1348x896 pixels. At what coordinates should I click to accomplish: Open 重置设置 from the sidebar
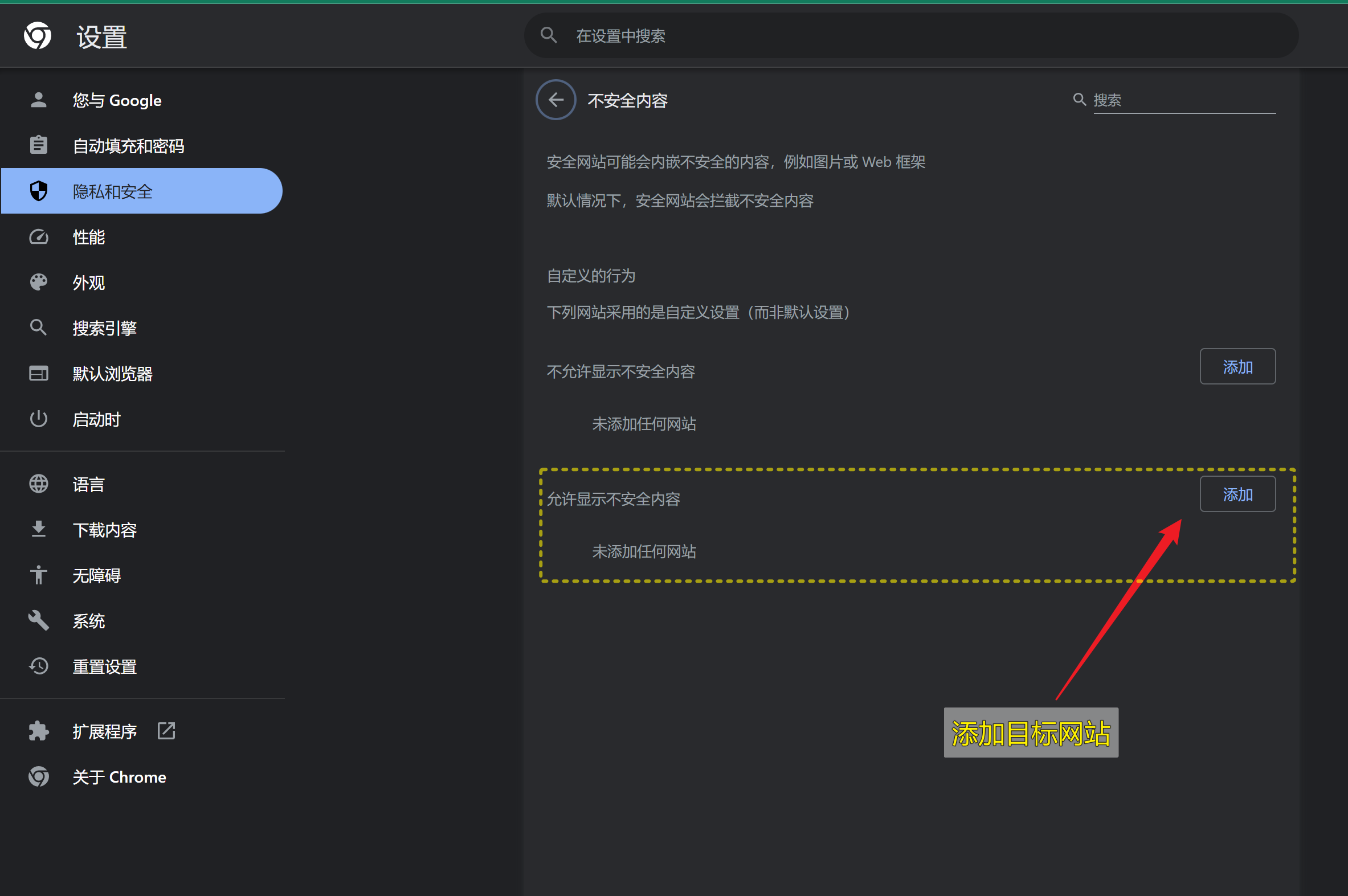105,666
